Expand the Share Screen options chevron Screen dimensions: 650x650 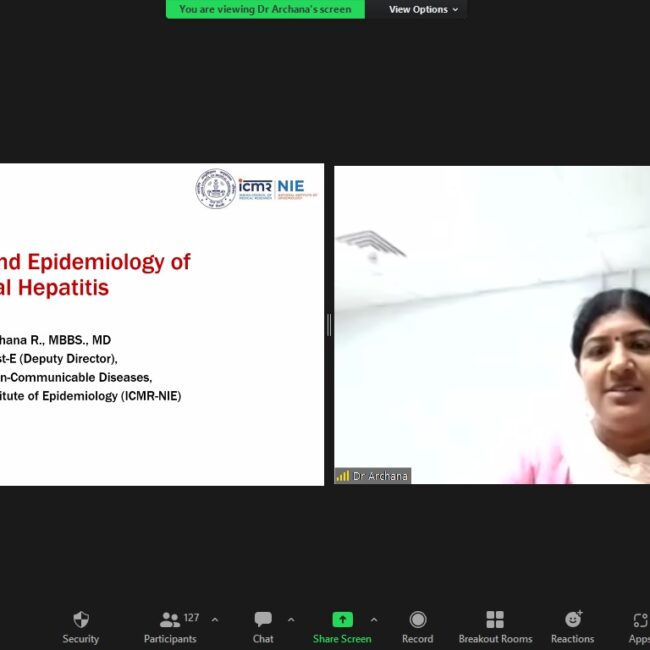coord(374,620)
